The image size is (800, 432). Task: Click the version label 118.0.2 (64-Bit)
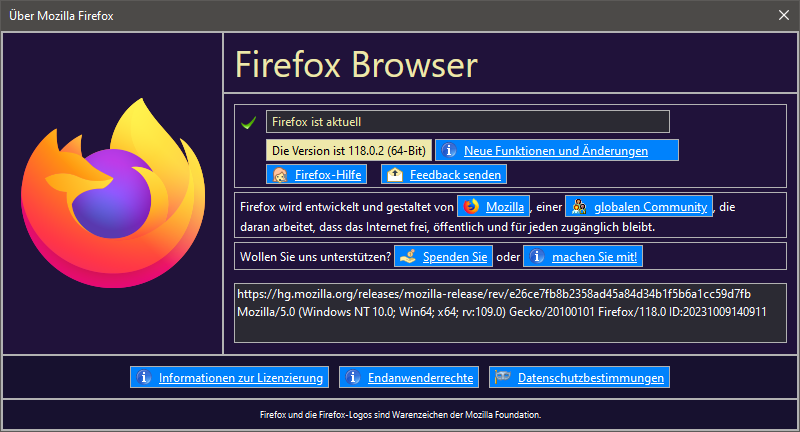coord(348,150)
